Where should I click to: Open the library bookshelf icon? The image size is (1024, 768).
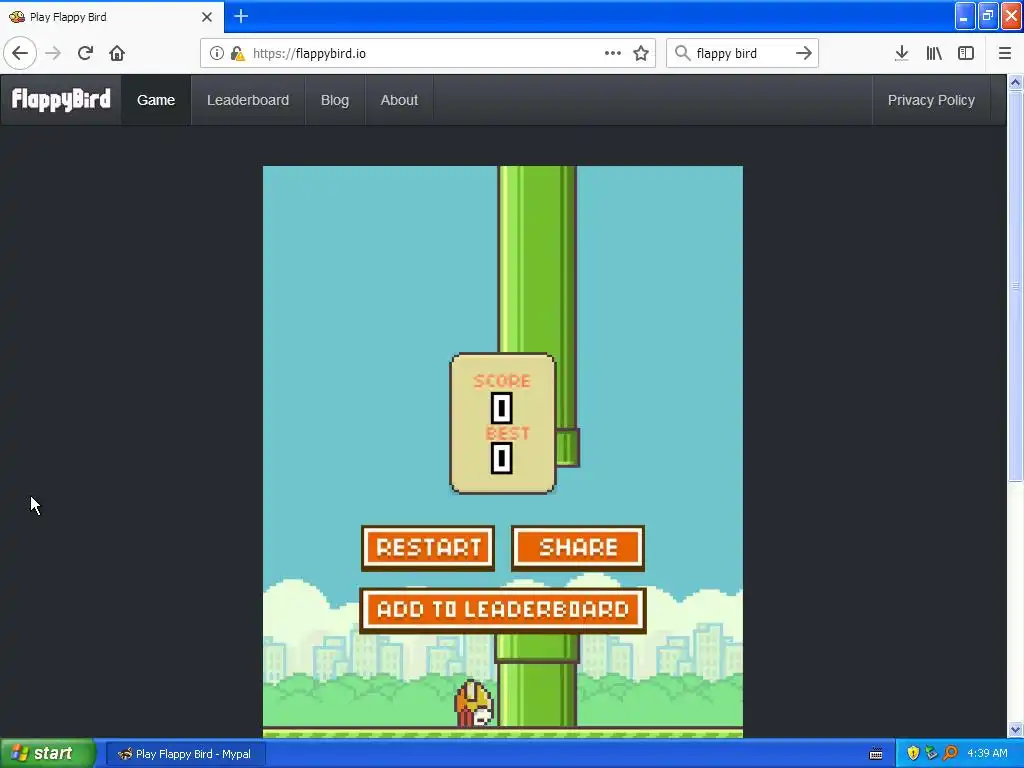pos(934,53)
